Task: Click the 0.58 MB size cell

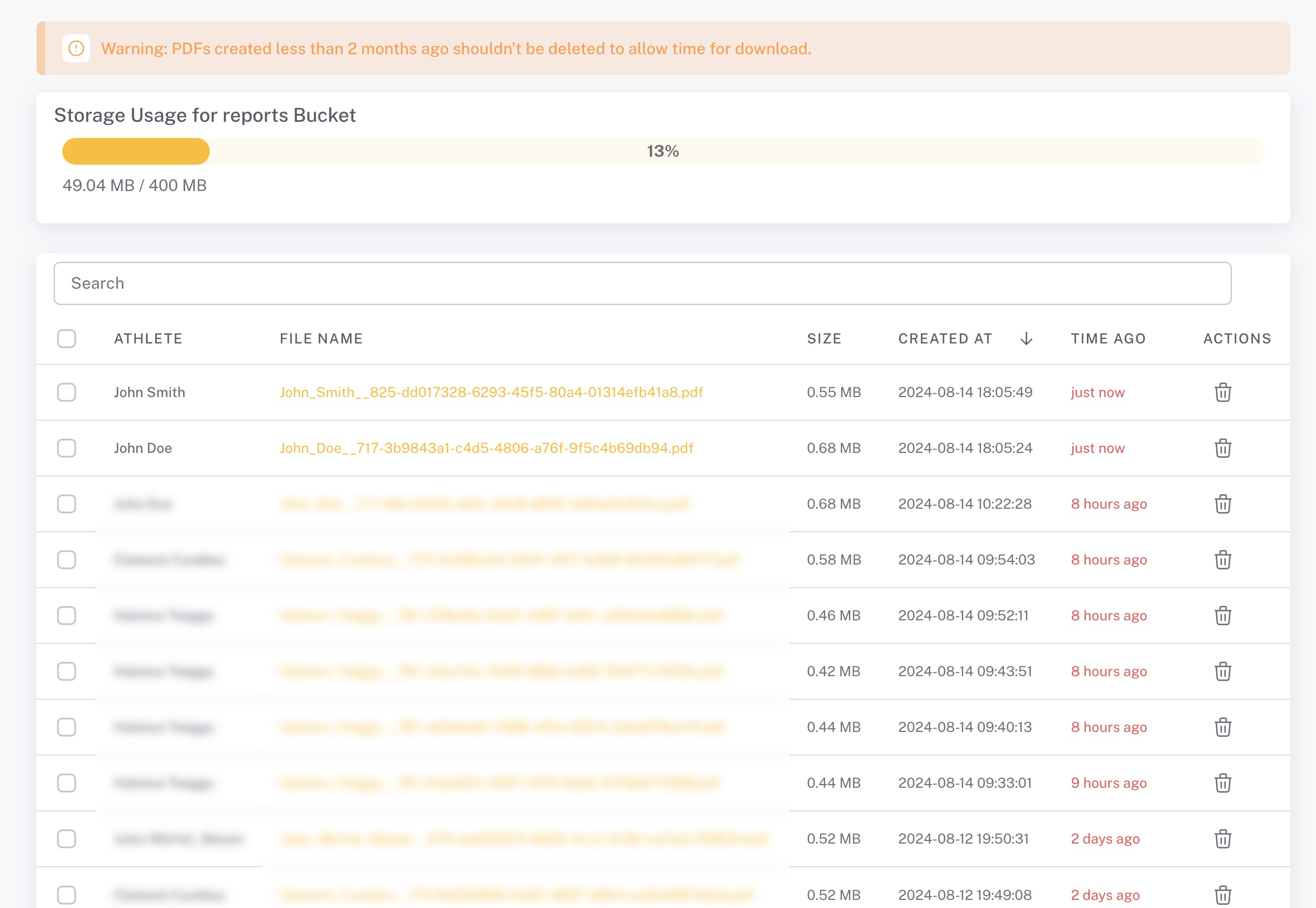Action: [834, 559]
